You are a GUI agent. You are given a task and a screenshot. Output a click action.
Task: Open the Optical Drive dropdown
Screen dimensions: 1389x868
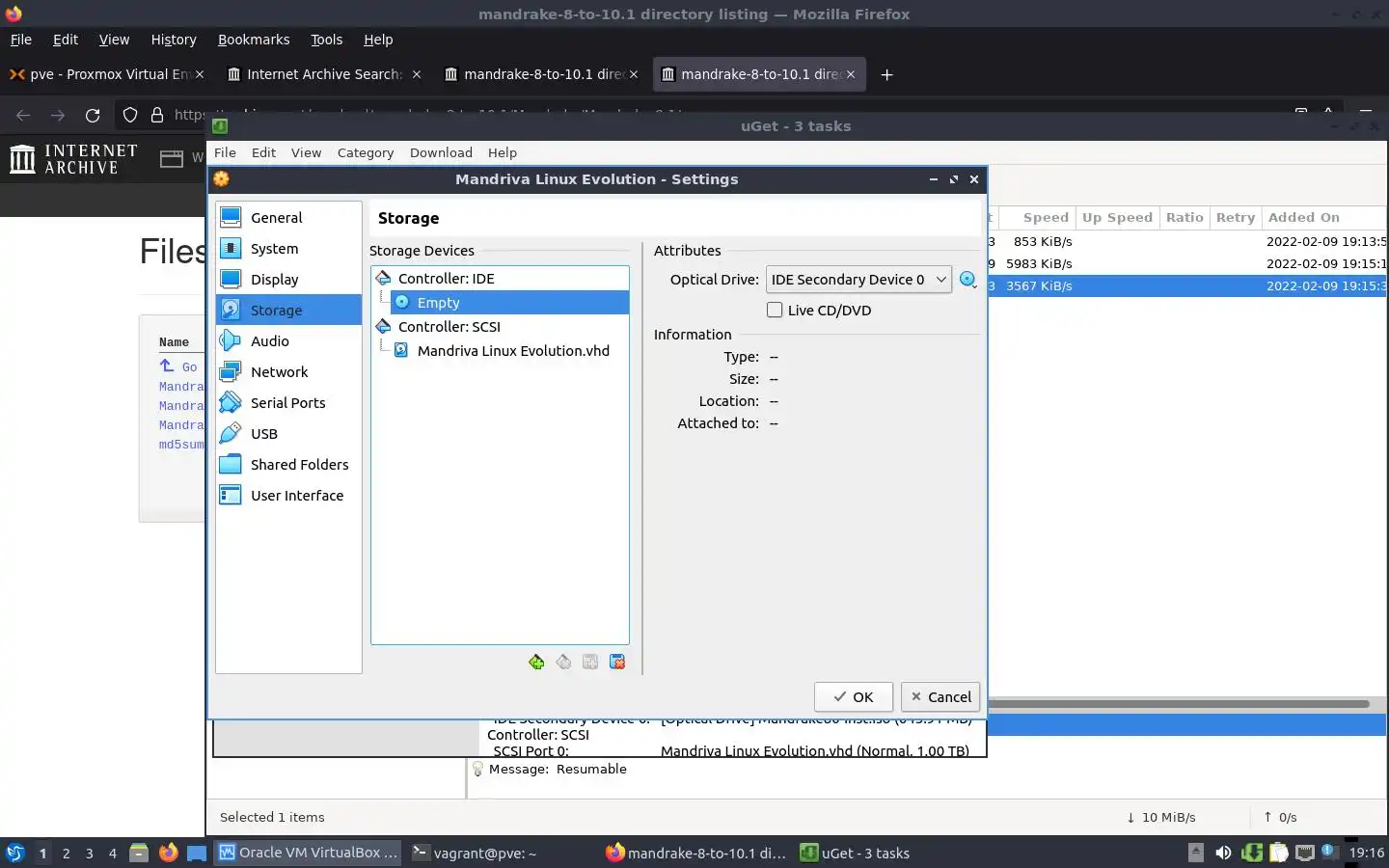[858, 280]
